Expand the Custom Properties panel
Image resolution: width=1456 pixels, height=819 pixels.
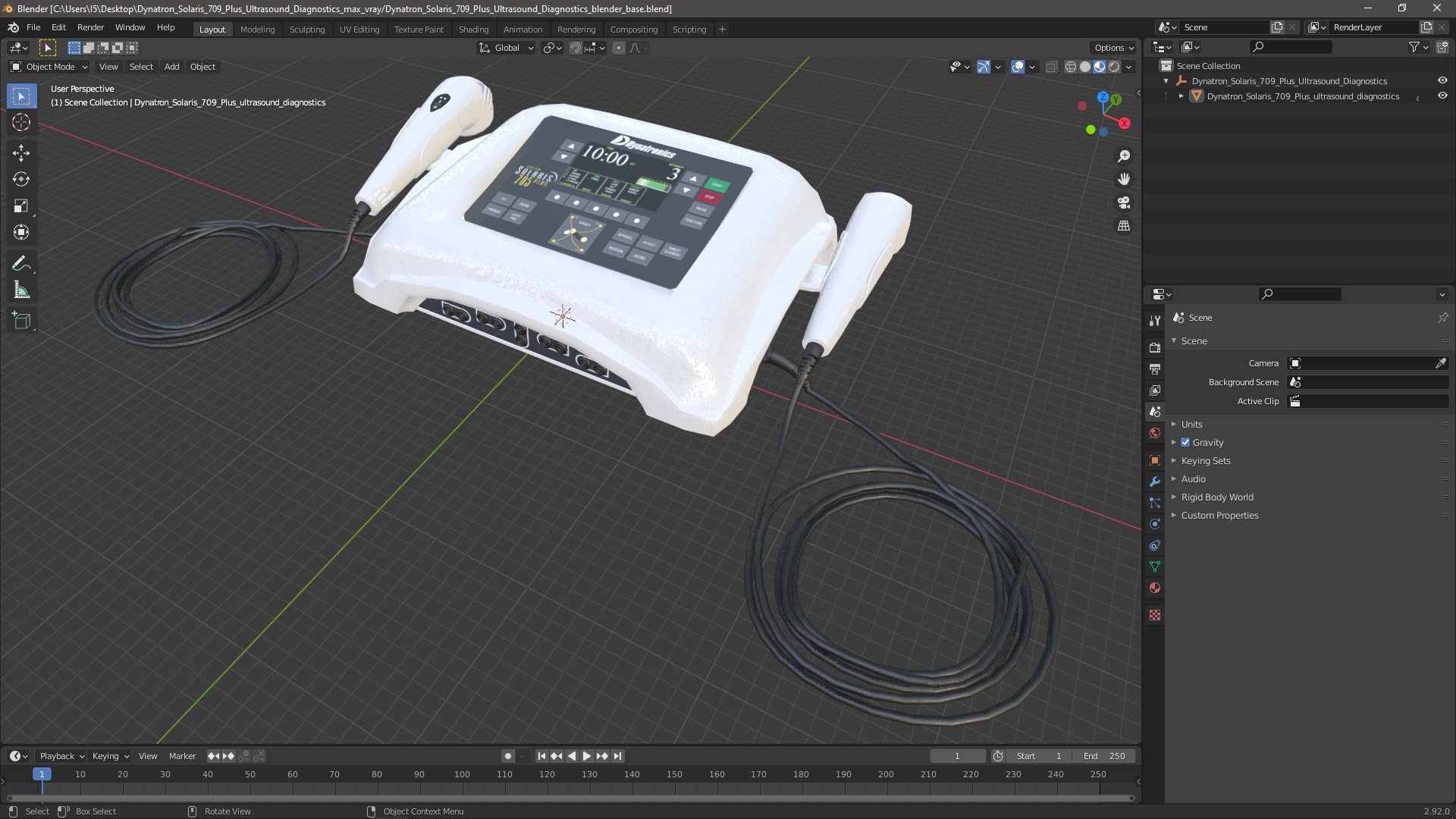1219,516
